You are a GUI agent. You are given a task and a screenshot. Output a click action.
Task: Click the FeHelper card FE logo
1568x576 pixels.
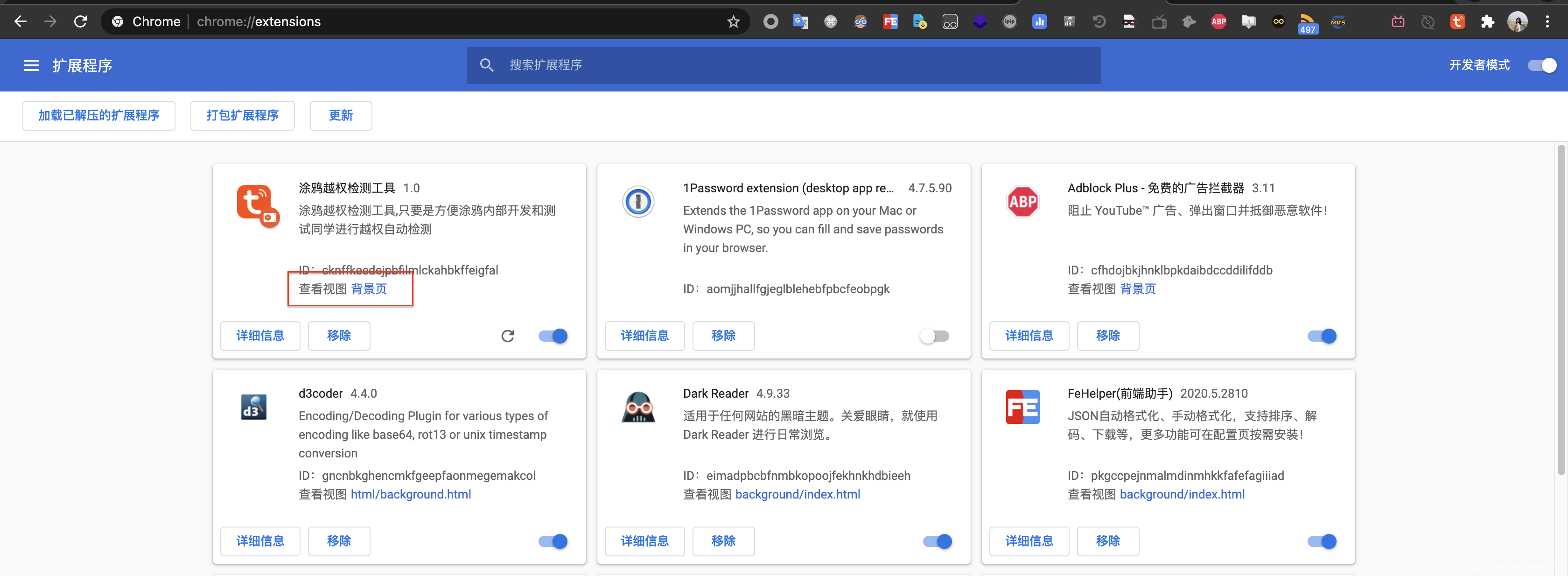pyautogui.click(x=1022, y=407)
